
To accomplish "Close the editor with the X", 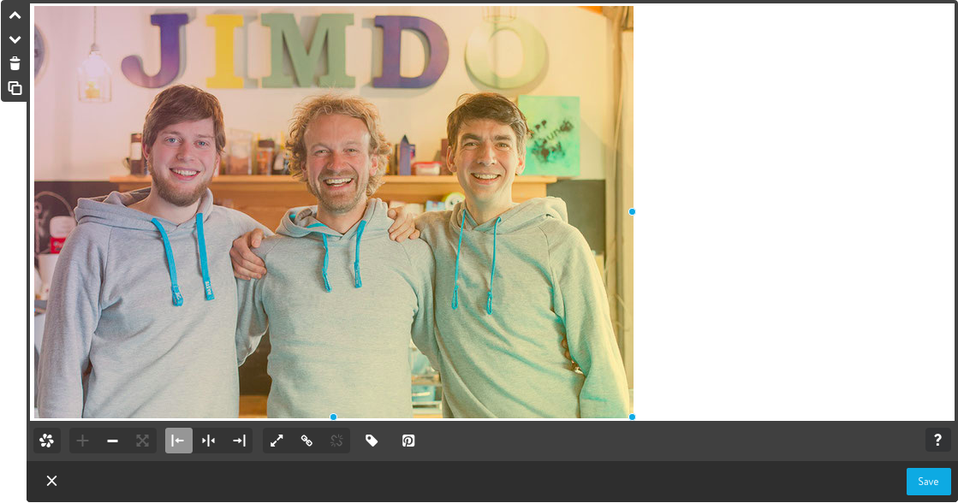I will pyautogui.click(x=52, y=481).
